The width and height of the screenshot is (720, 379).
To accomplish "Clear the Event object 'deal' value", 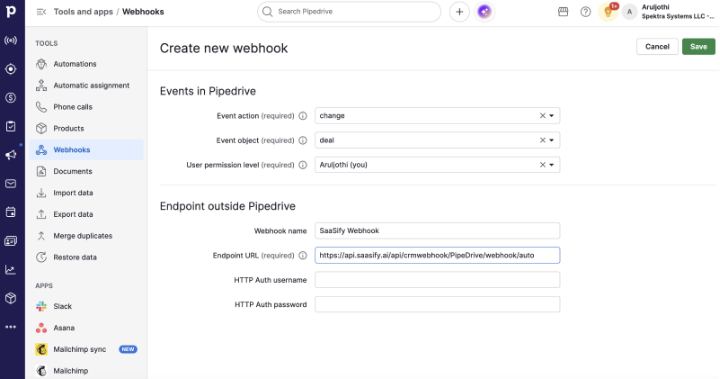I will pyautogui.click(x=542, y=140).
